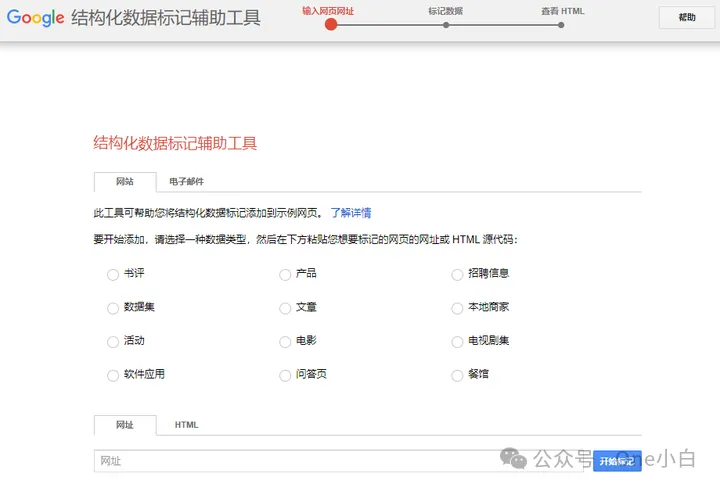Select the 本地商家 radio option
This screenshot has width=720, height=488.
tap(457, 308)
